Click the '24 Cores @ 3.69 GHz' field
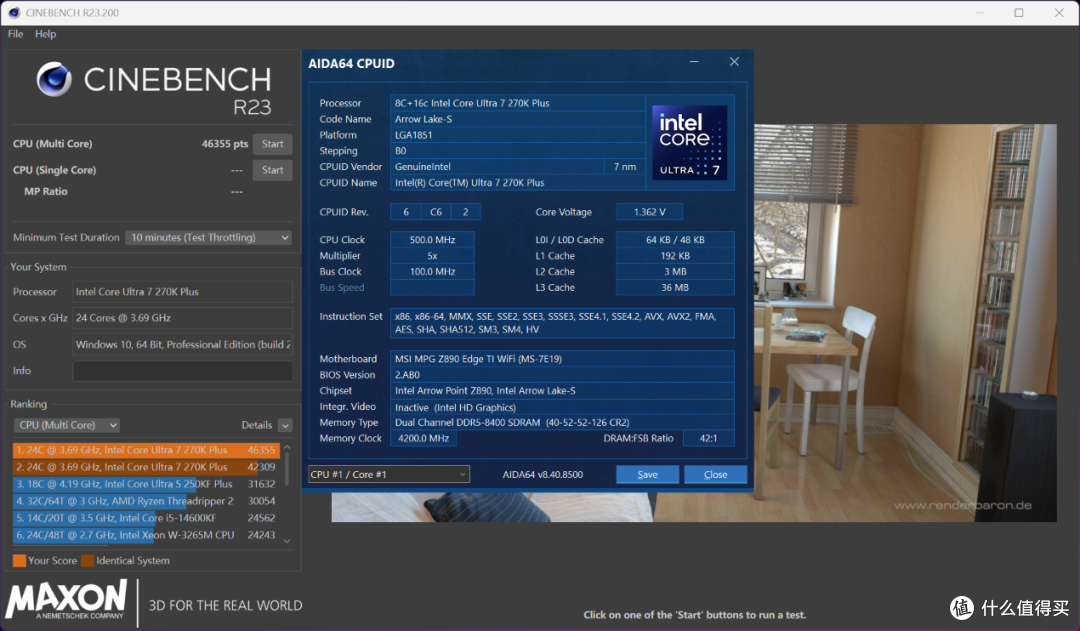The height and width of the screenshot is (631, 1080). 183,318
